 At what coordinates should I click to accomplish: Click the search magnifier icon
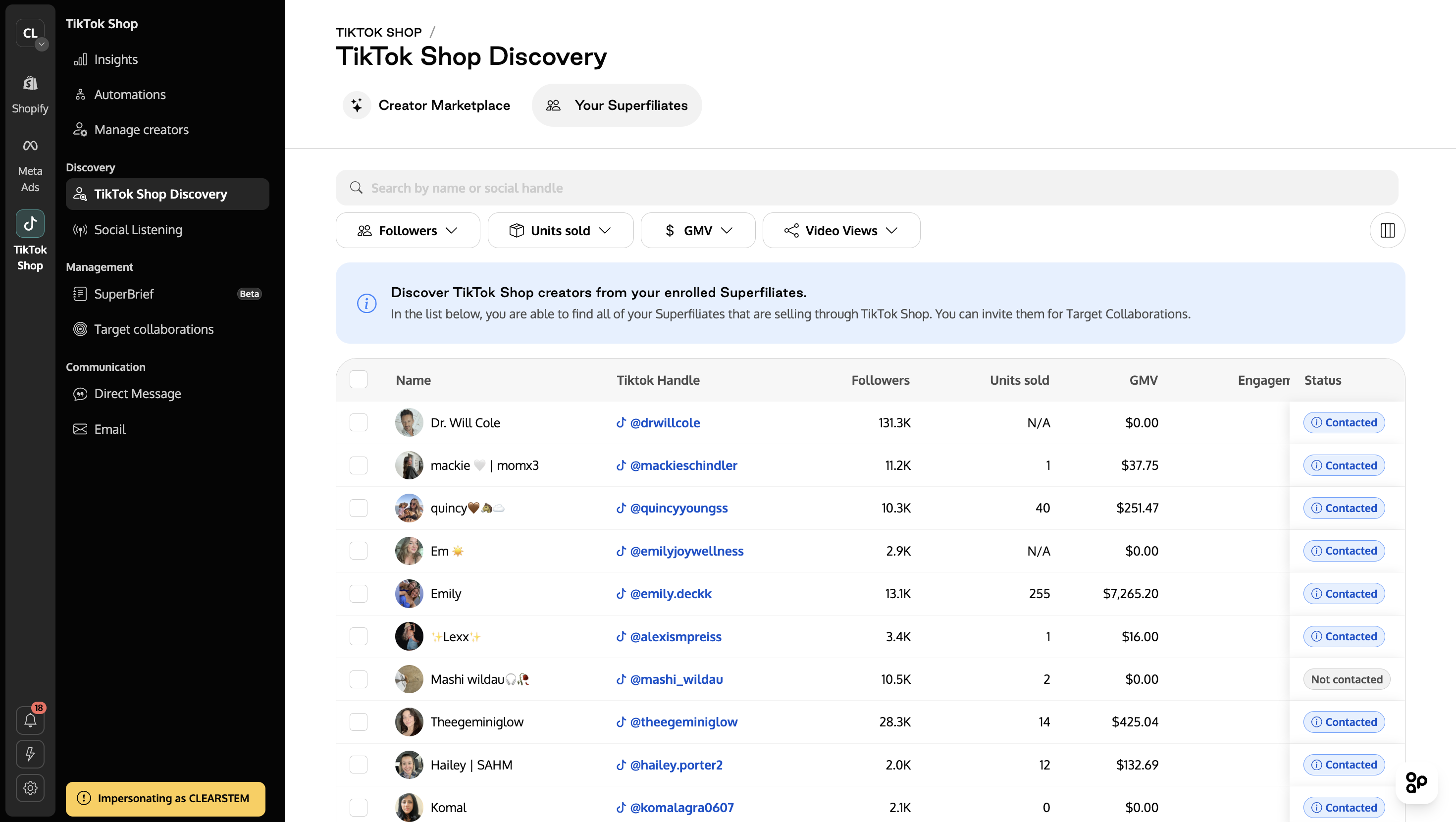click(356, 188)
